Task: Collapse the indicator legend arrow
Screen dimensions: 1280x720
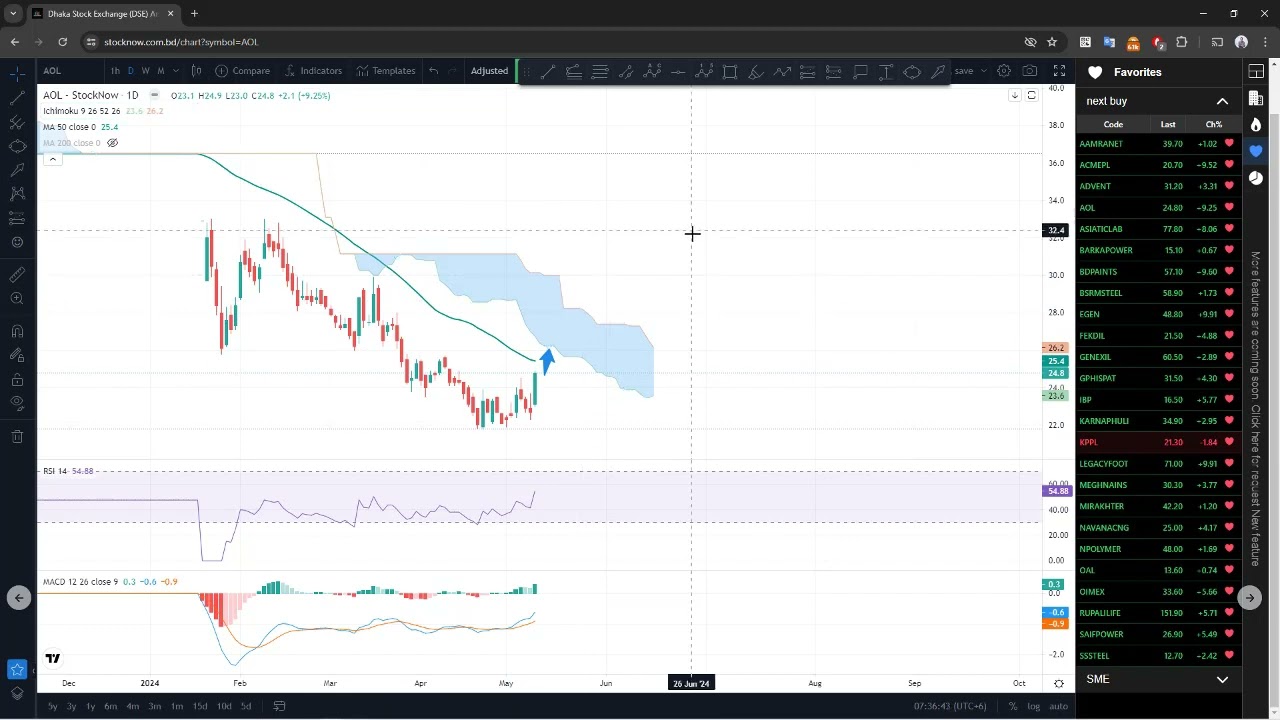Action: (52, 159)
